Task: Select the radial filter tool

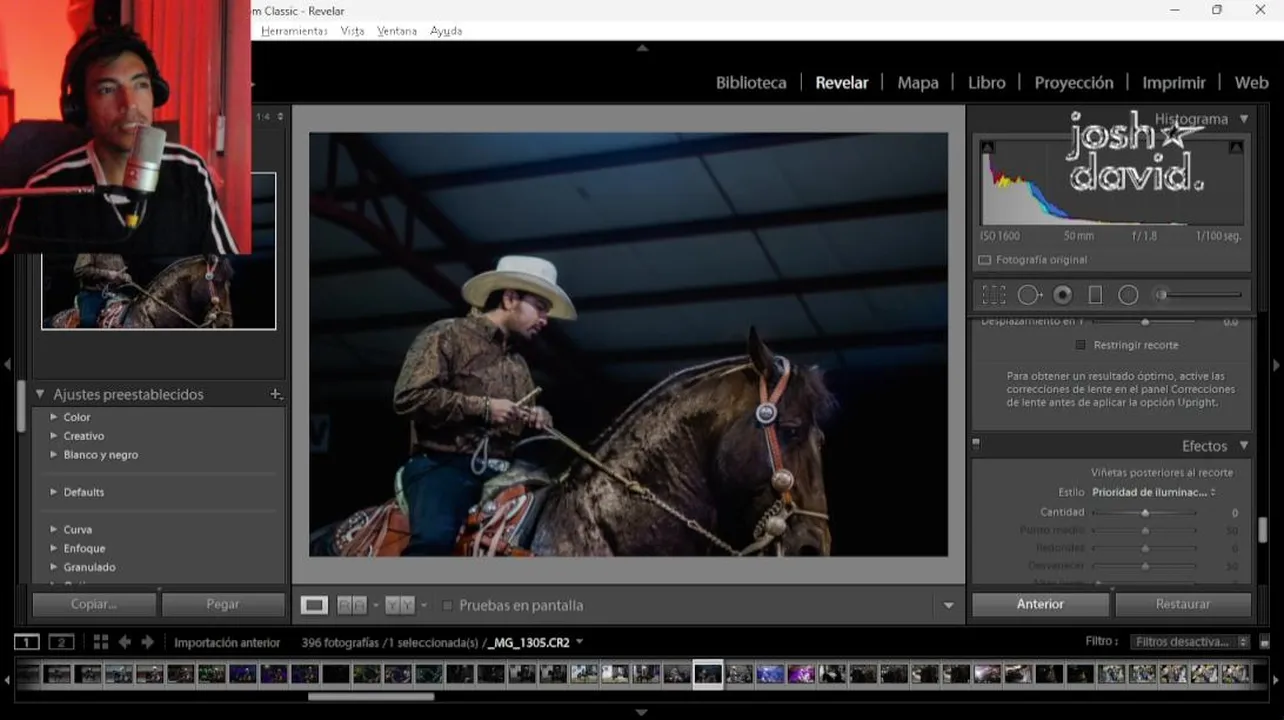Action: (1128, 295)
